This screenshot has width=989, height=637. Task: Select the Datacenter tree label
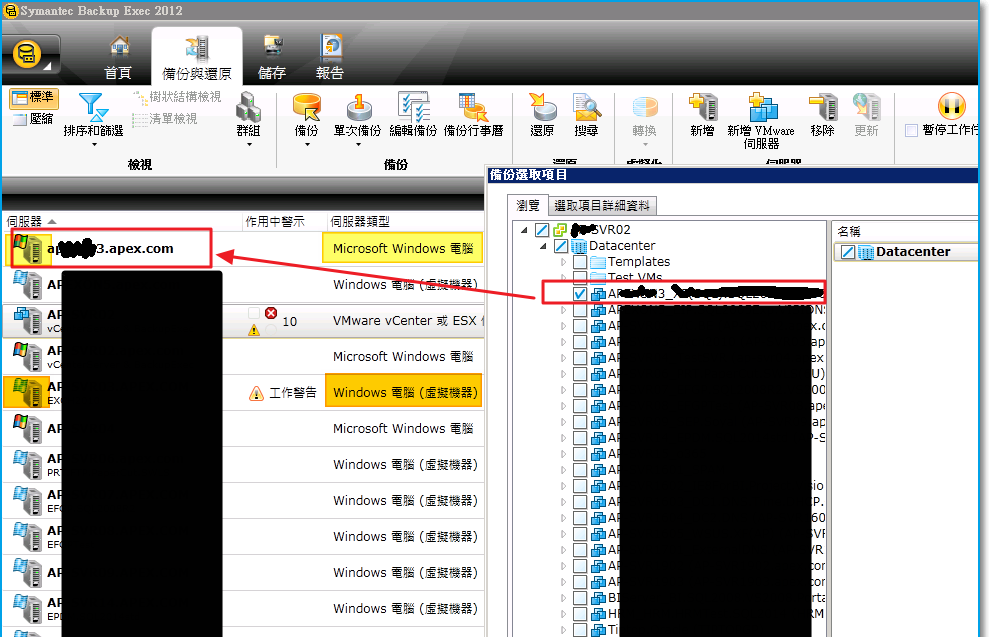point(622,246)
